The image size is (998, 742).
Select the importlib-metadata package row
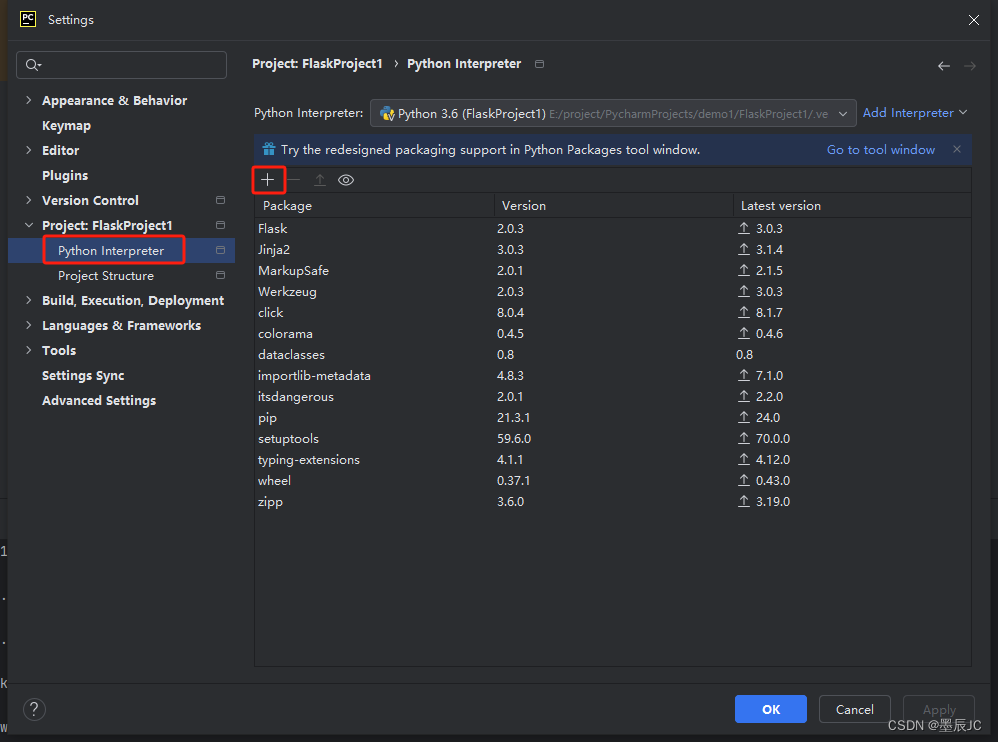pyautogui.click(x=613, y=375)
